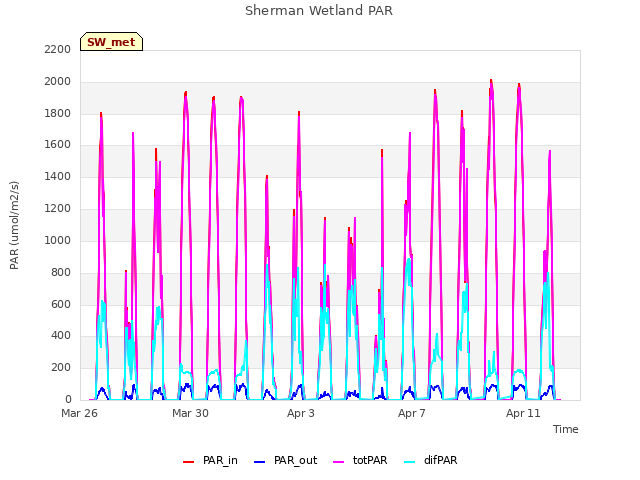Click the cyan difPAR legend swatch
The width and height of the screenshot is (640, 480).
tap(409, 462)
